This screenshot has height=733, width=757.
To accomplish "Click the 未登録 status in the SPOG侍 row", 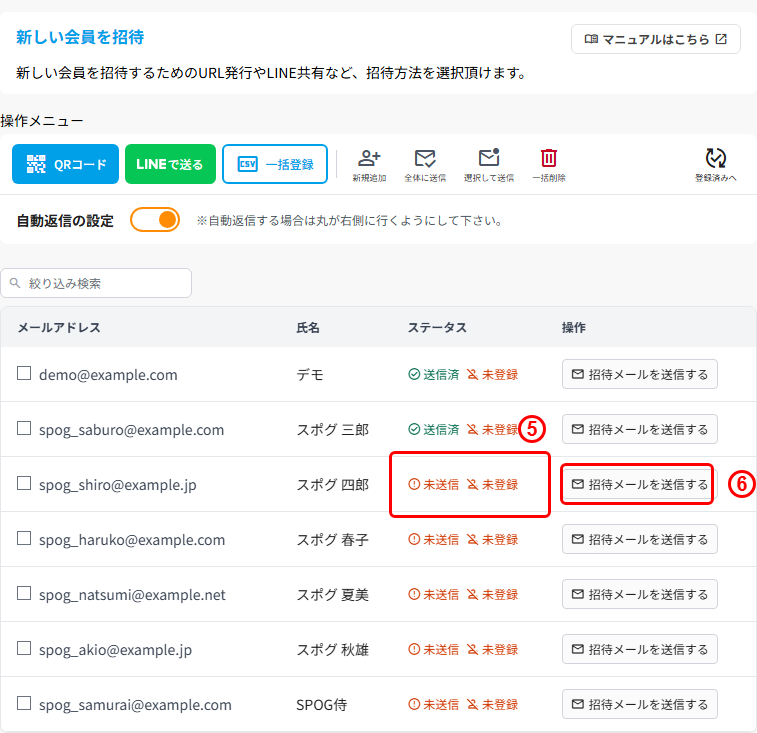I will pyautogui.click(x=492, y=705).
